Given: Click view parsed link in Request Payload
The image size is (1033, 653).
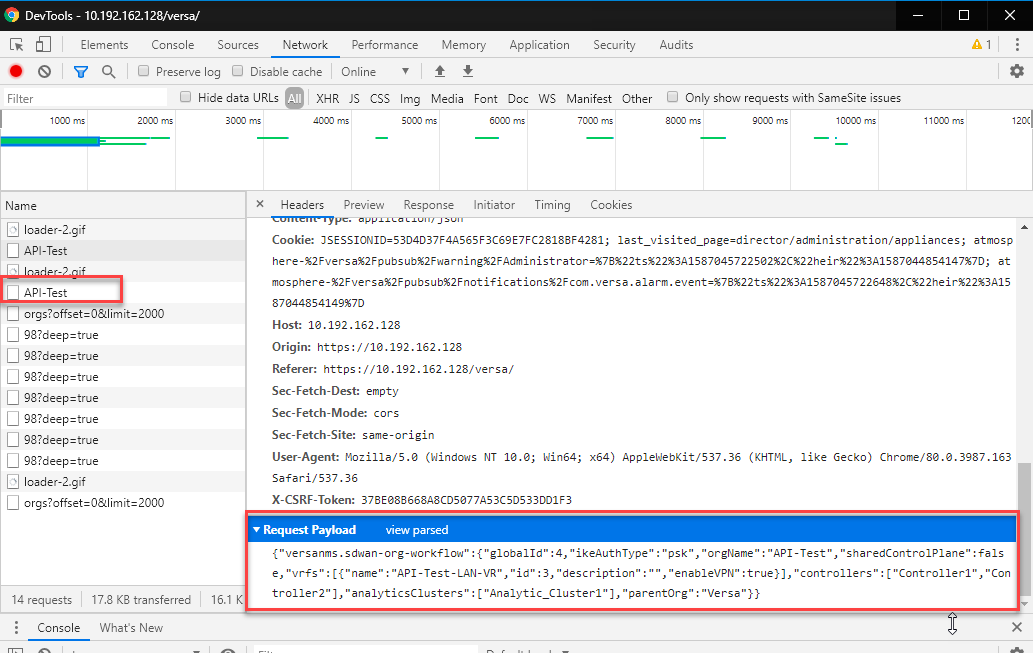Looking at the screenshot, I should point(417,530).
